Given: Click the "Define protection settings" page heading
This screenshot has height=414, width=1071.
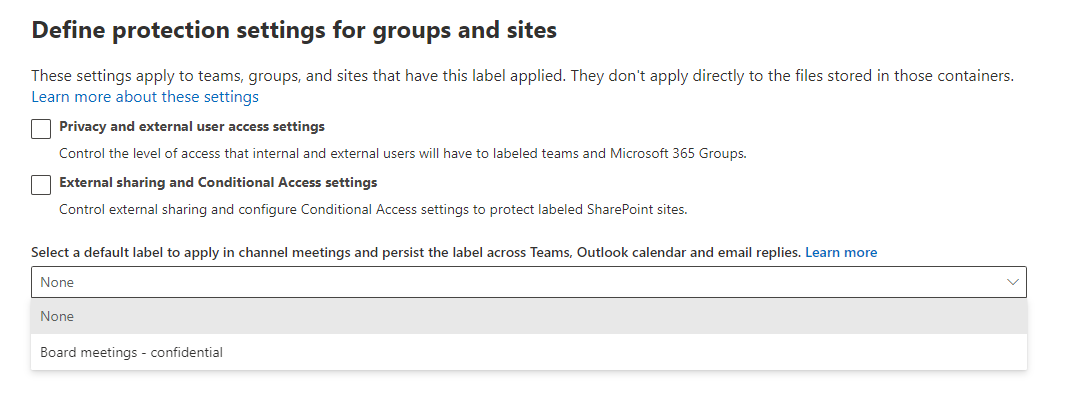Looking at the screenshot, I should (x=294, y=31).
